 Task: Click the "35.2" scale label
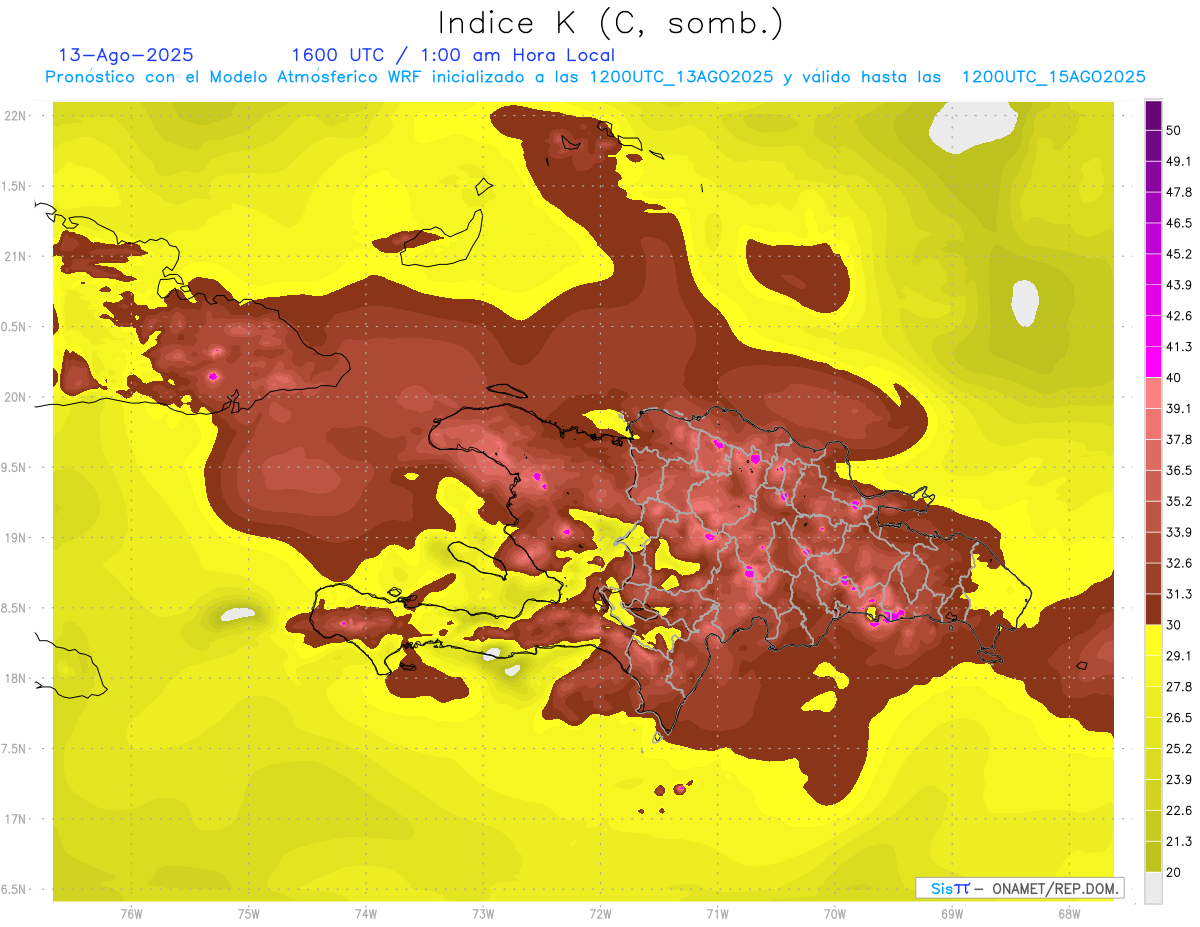coord(1178,501)
